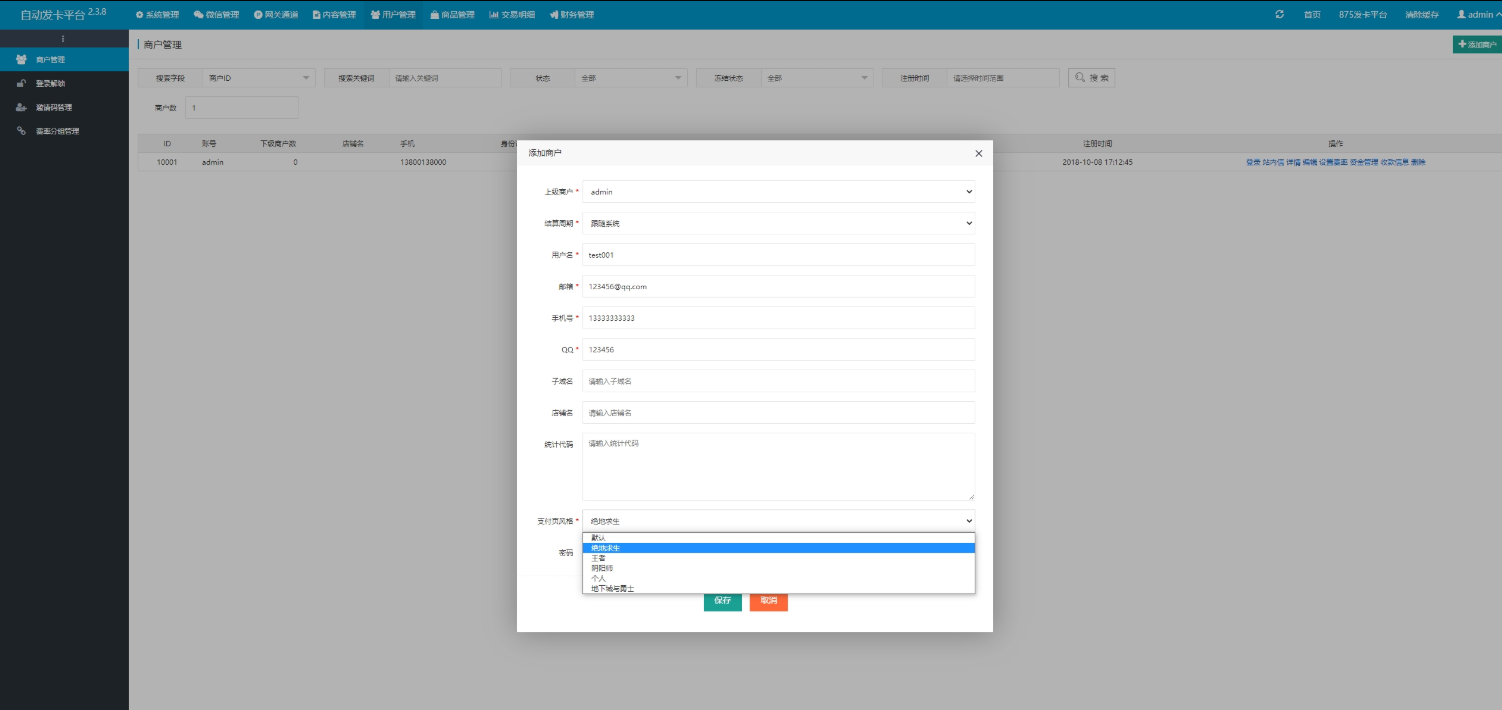
Task: Select 王者 from payment style list
Action: pos(599,558)
